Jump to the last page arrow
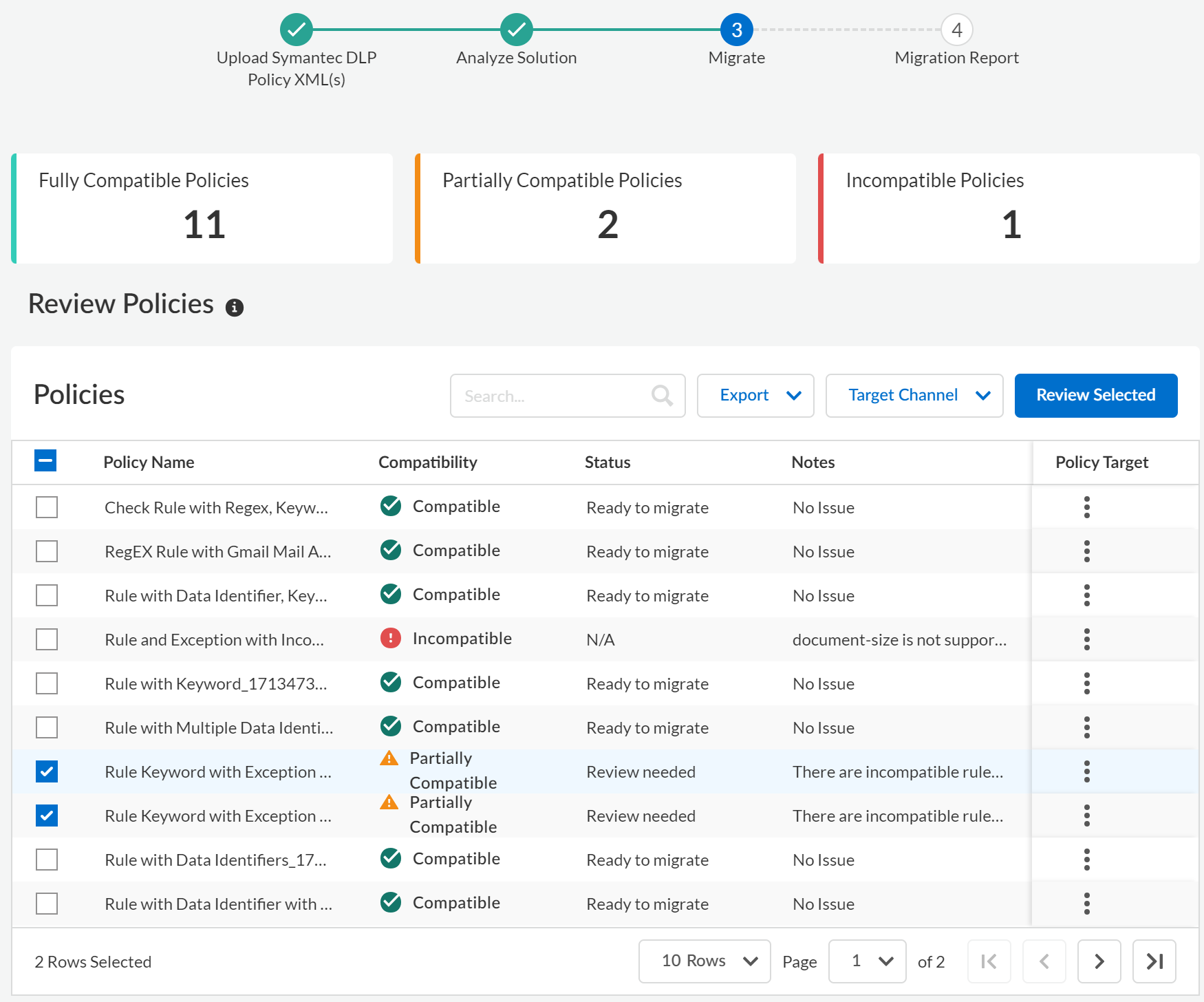 tap(1154, 961)
